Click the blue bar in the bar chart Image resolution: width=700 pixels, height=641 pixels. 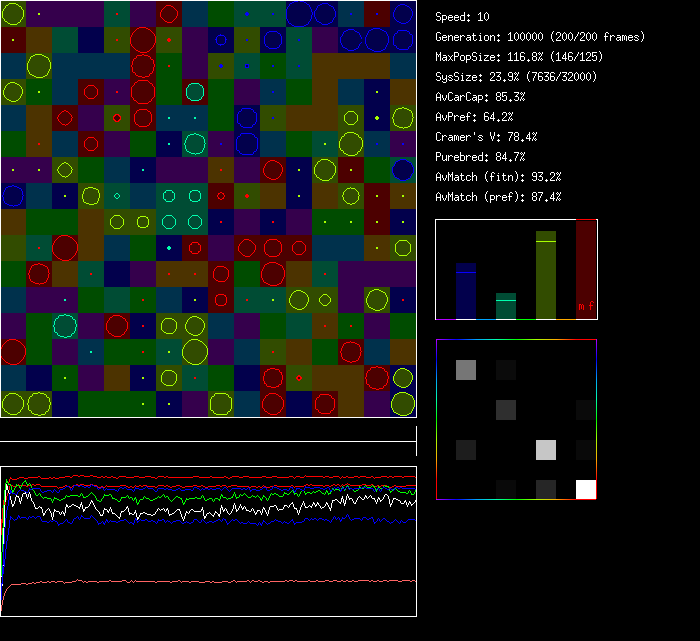pyautogui.click(x=465, y=291)
